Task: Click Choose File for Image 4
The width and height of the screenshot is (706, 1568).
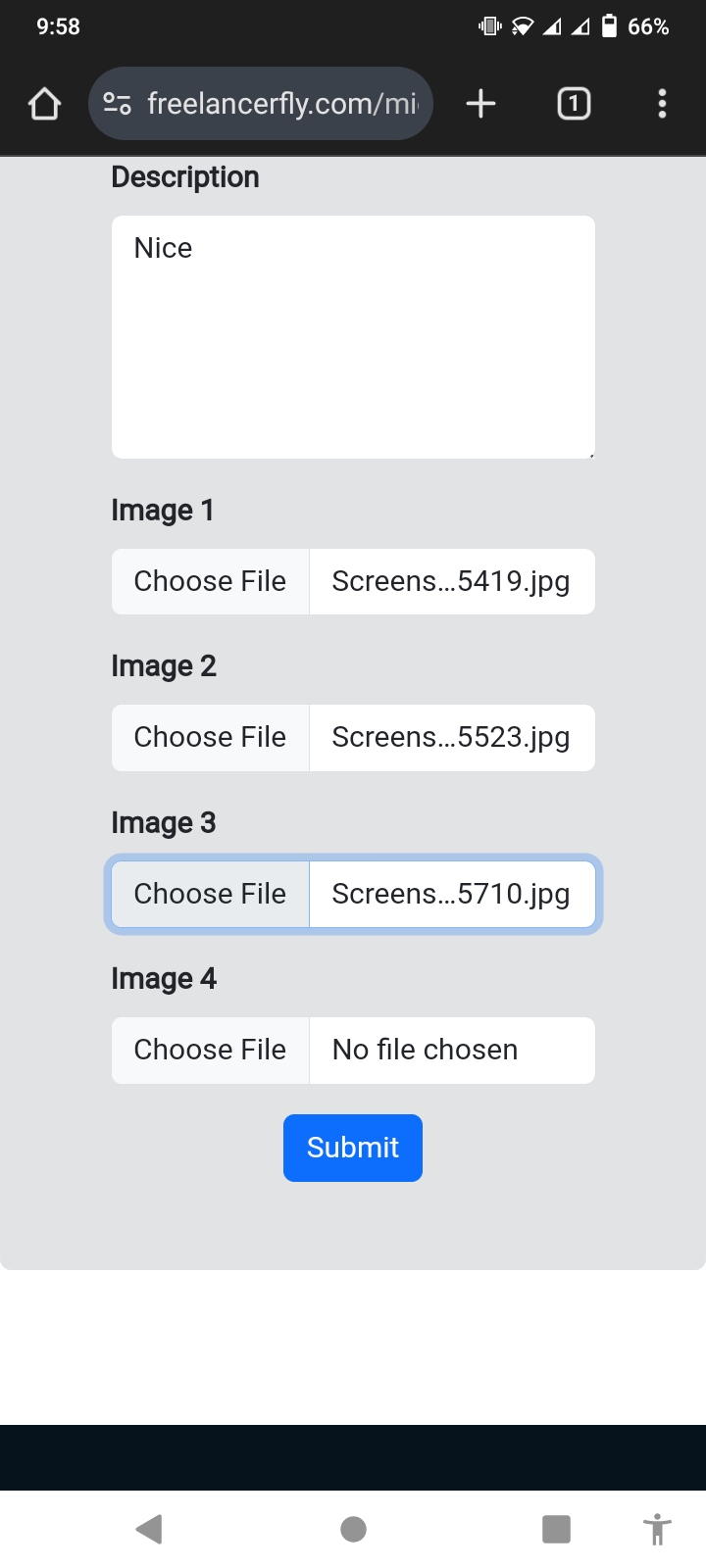Action: 210,1051
